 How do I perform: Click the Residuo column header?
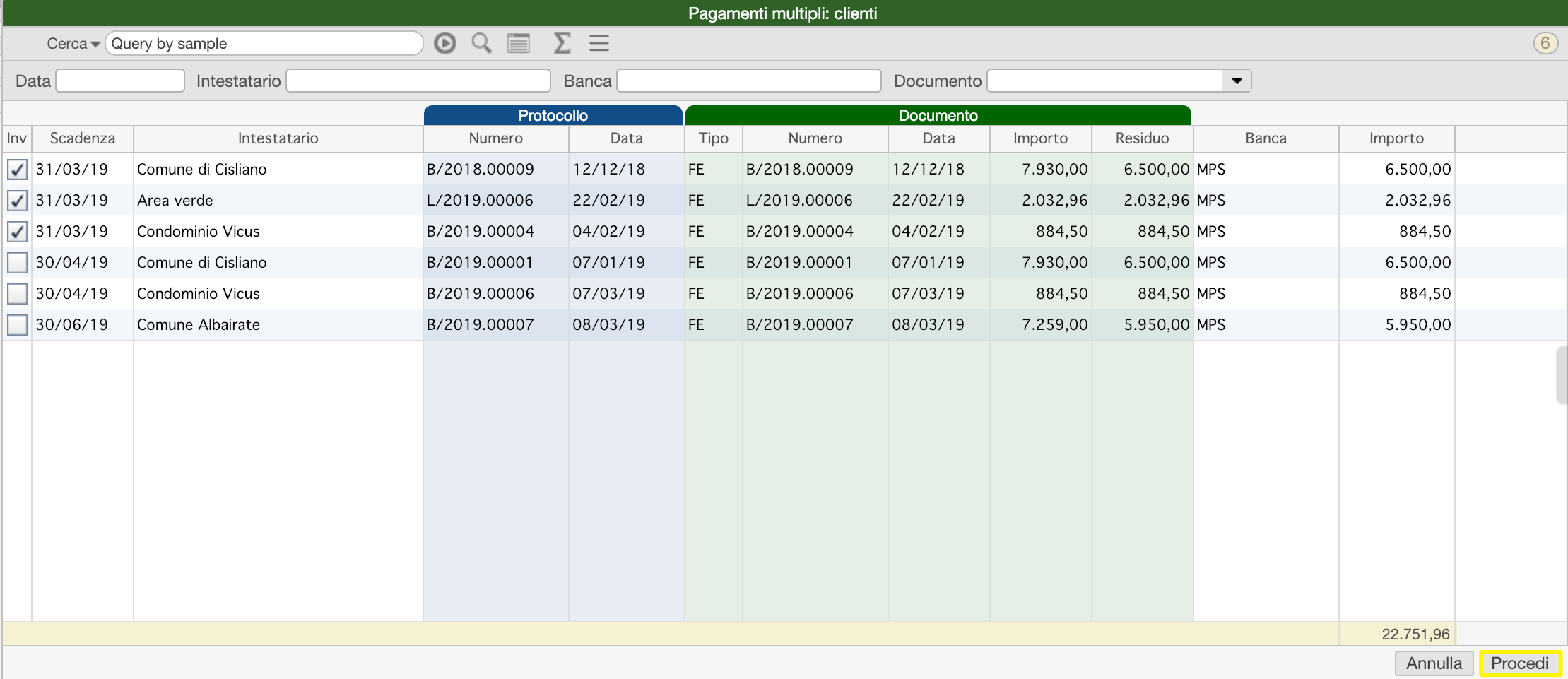point(1143,138)
